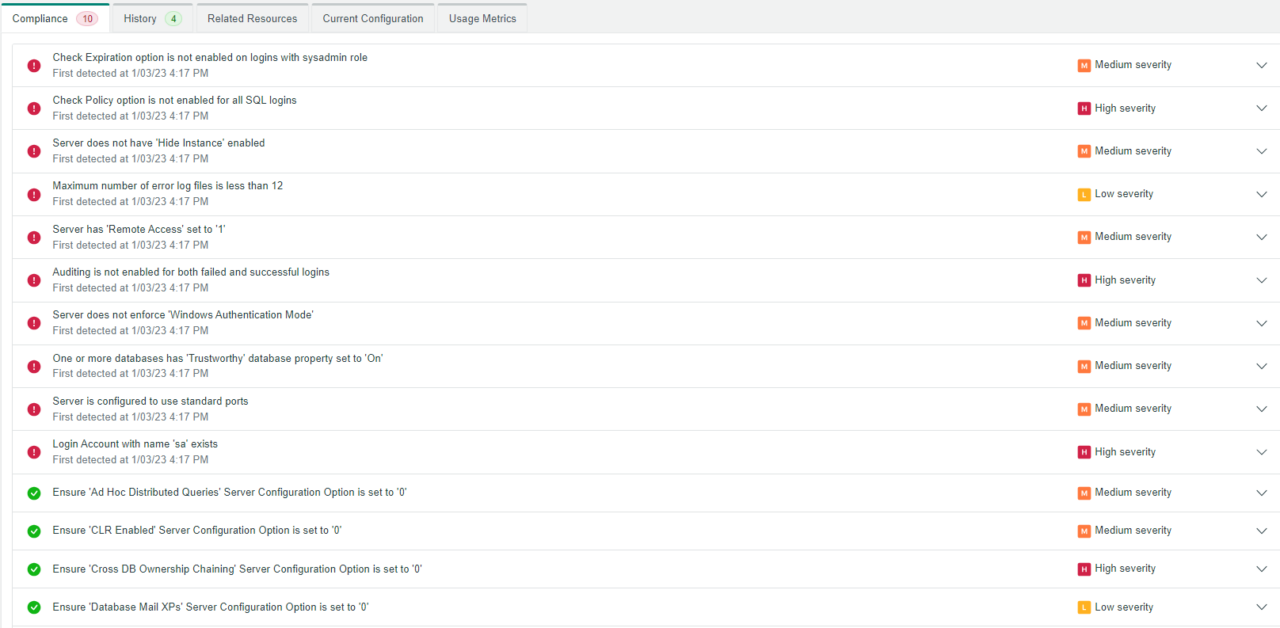Click the High severity badge on Auditing row
This screenshot has height=628, width=1280.
(x=1117, y=280)
